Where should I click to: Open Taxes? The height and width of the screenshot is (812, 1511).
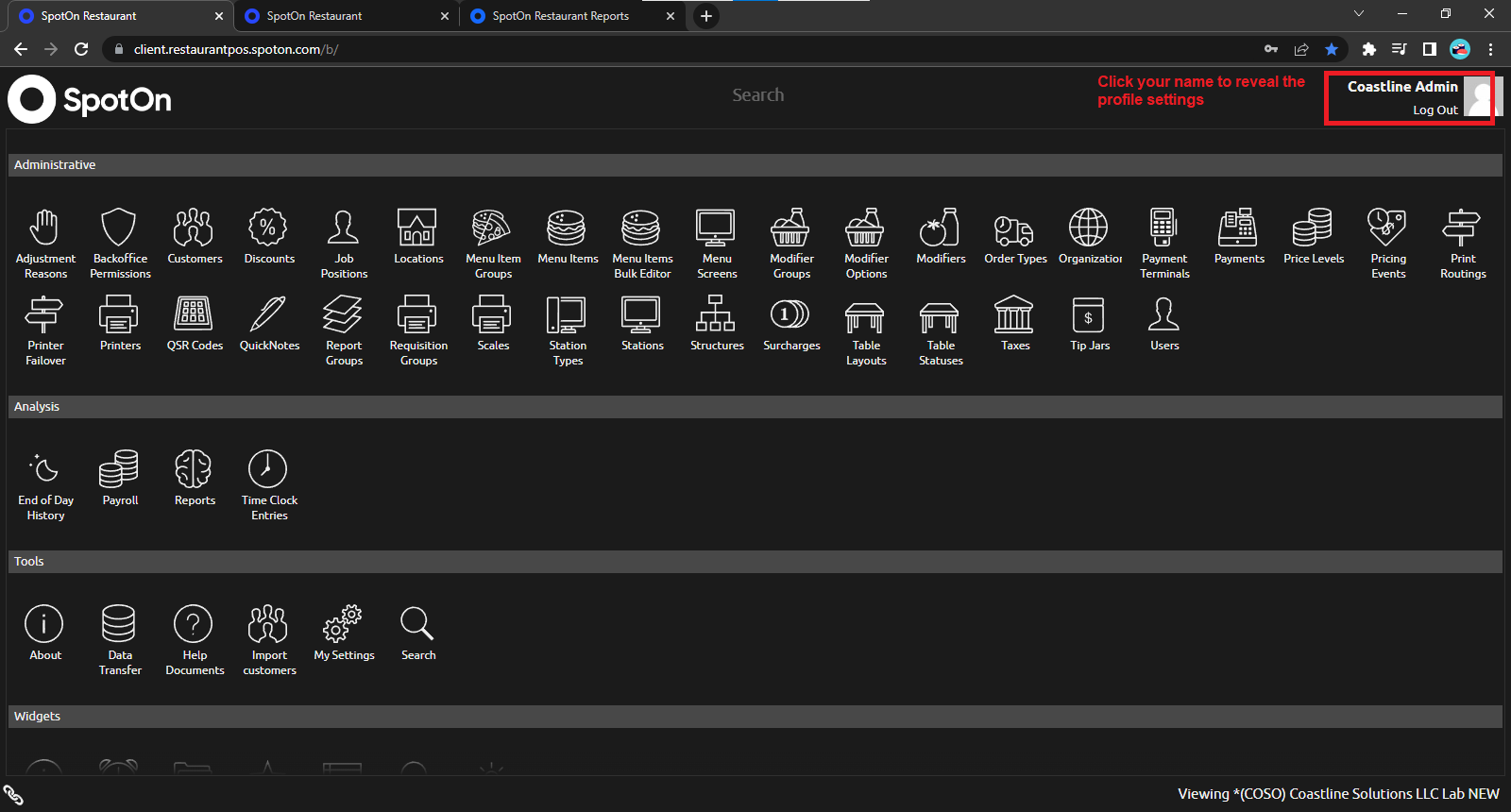(x=1015, y=323)
